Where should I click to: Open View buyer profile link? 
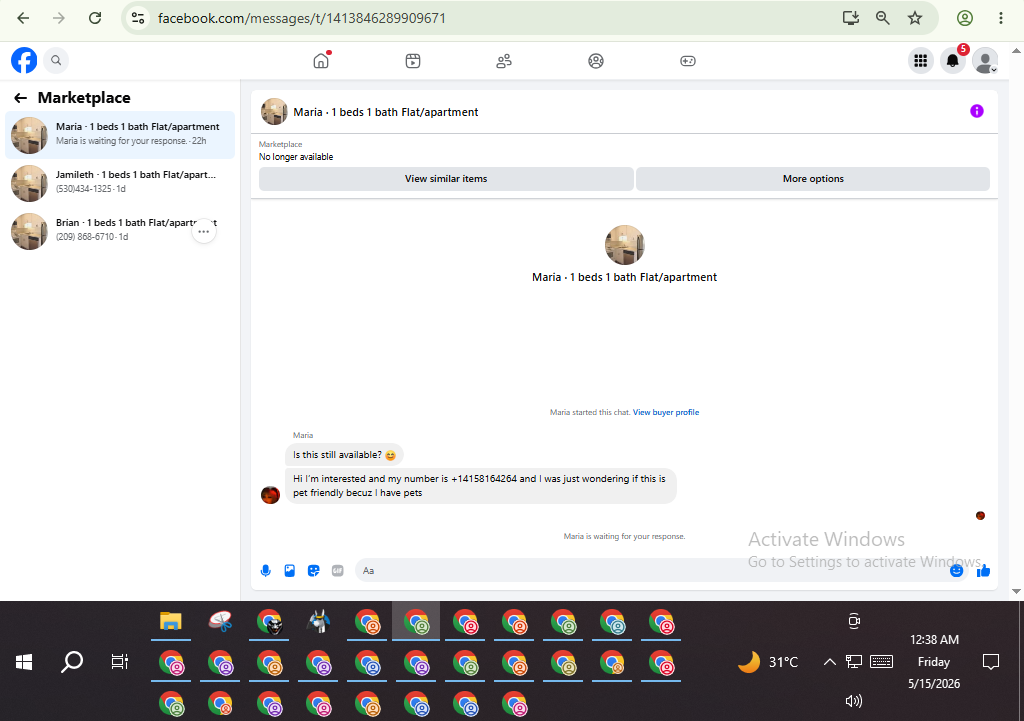coord(665,412)
